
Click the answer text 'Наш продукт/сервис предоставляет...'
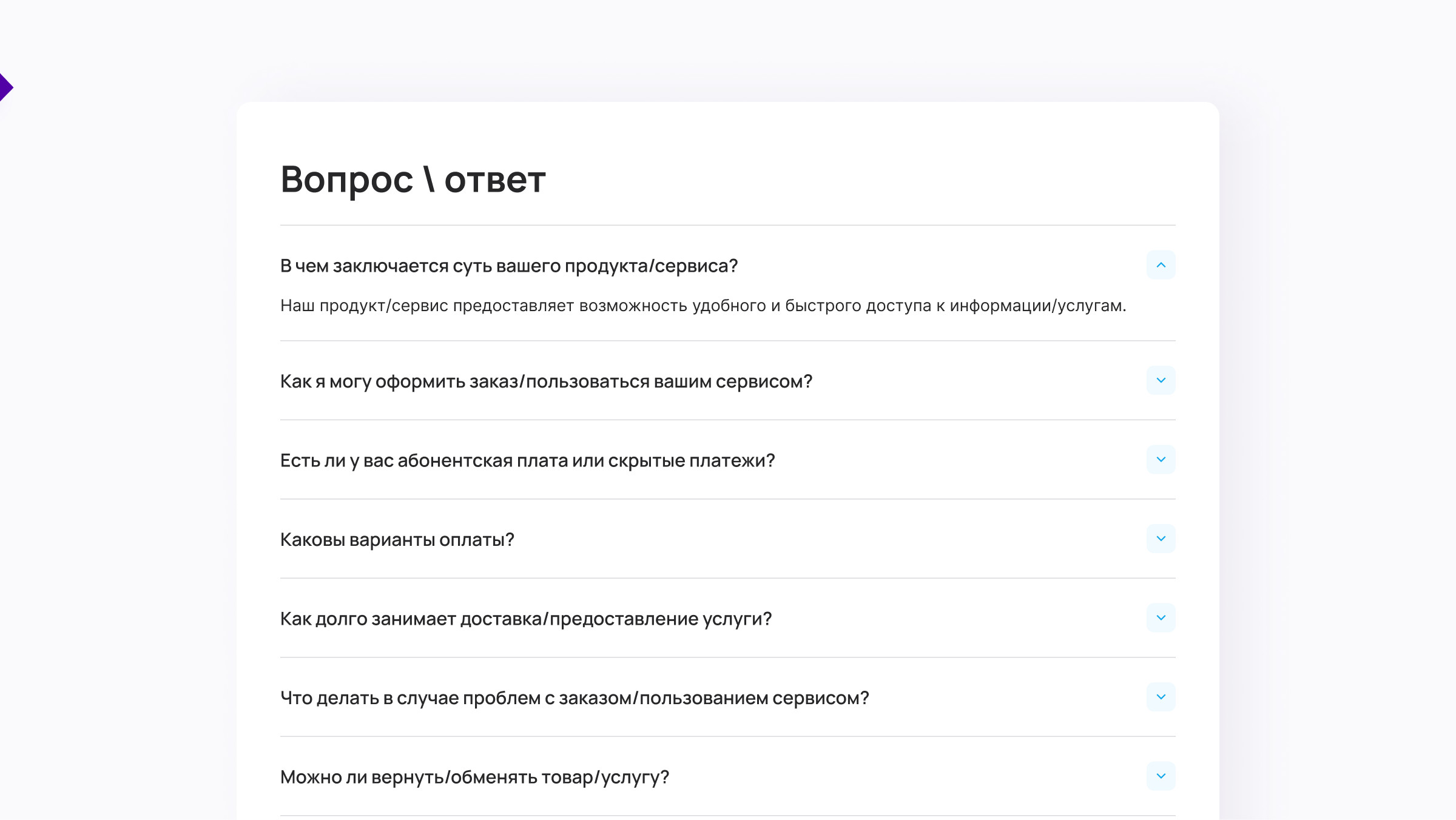(703, 306)
